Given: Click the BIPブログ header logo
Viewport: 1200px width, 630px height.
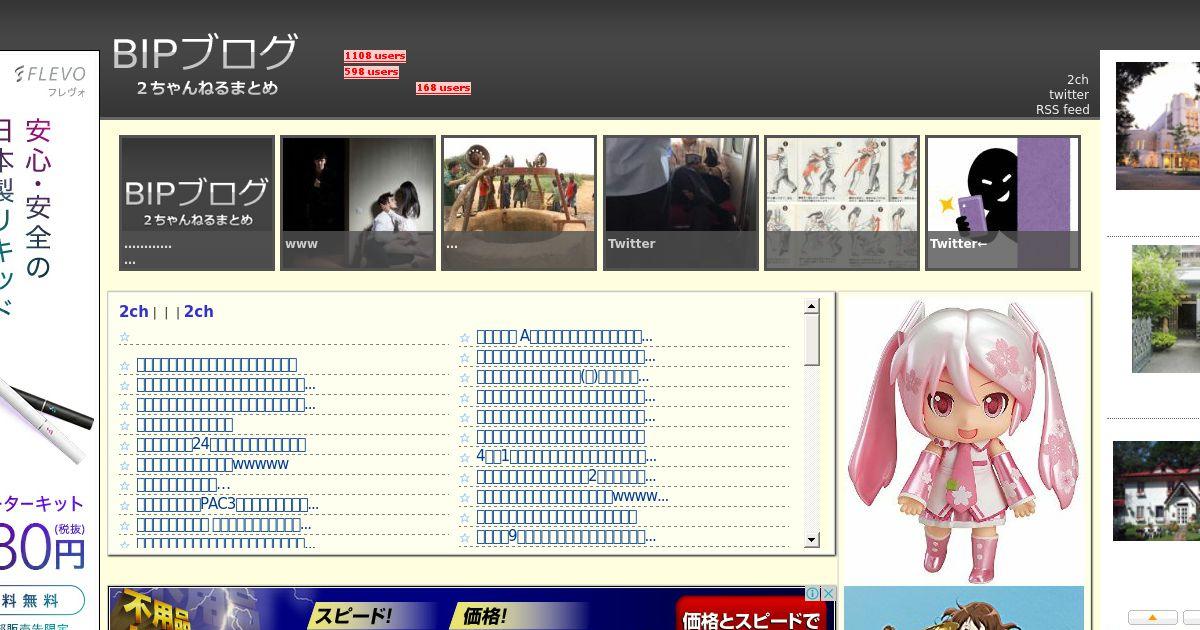Looking at the screenshot, I should 205,65.
